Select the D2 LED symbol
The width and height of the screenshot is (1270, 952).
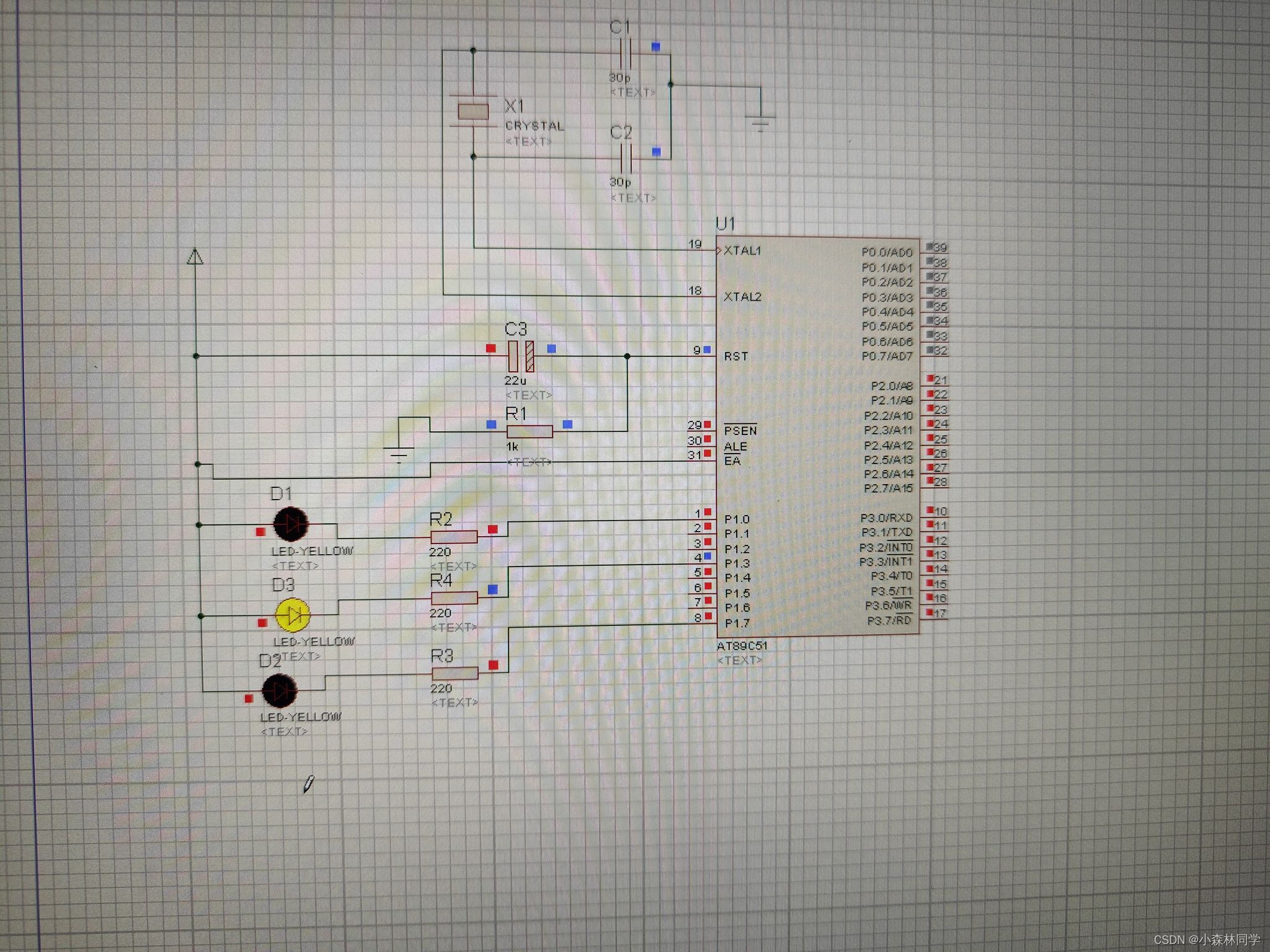coord(279,691)
